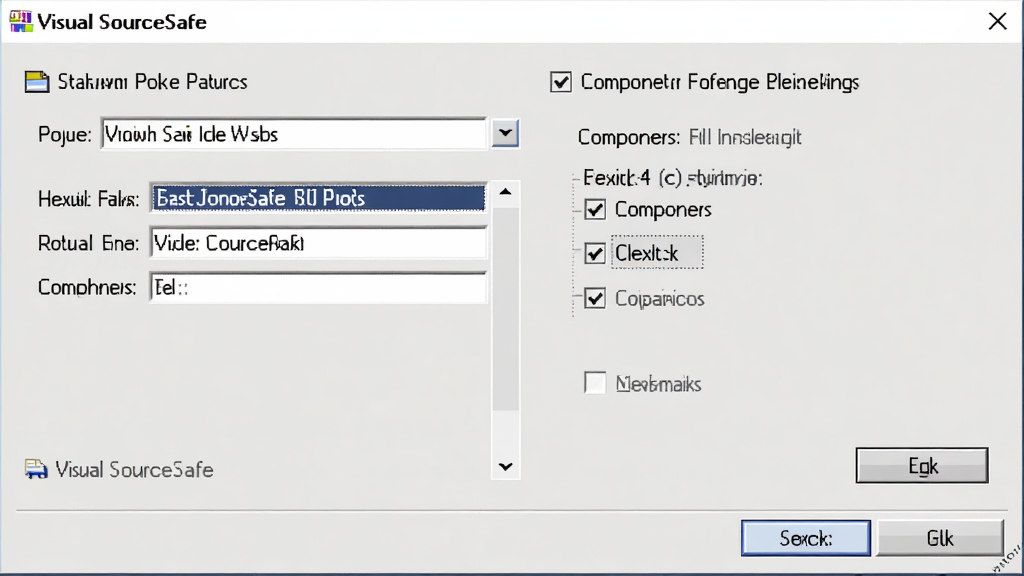Viewport: 1024px width, 576px height.
Task: Click the Sexck button
Action: click(x=806, y=538)
